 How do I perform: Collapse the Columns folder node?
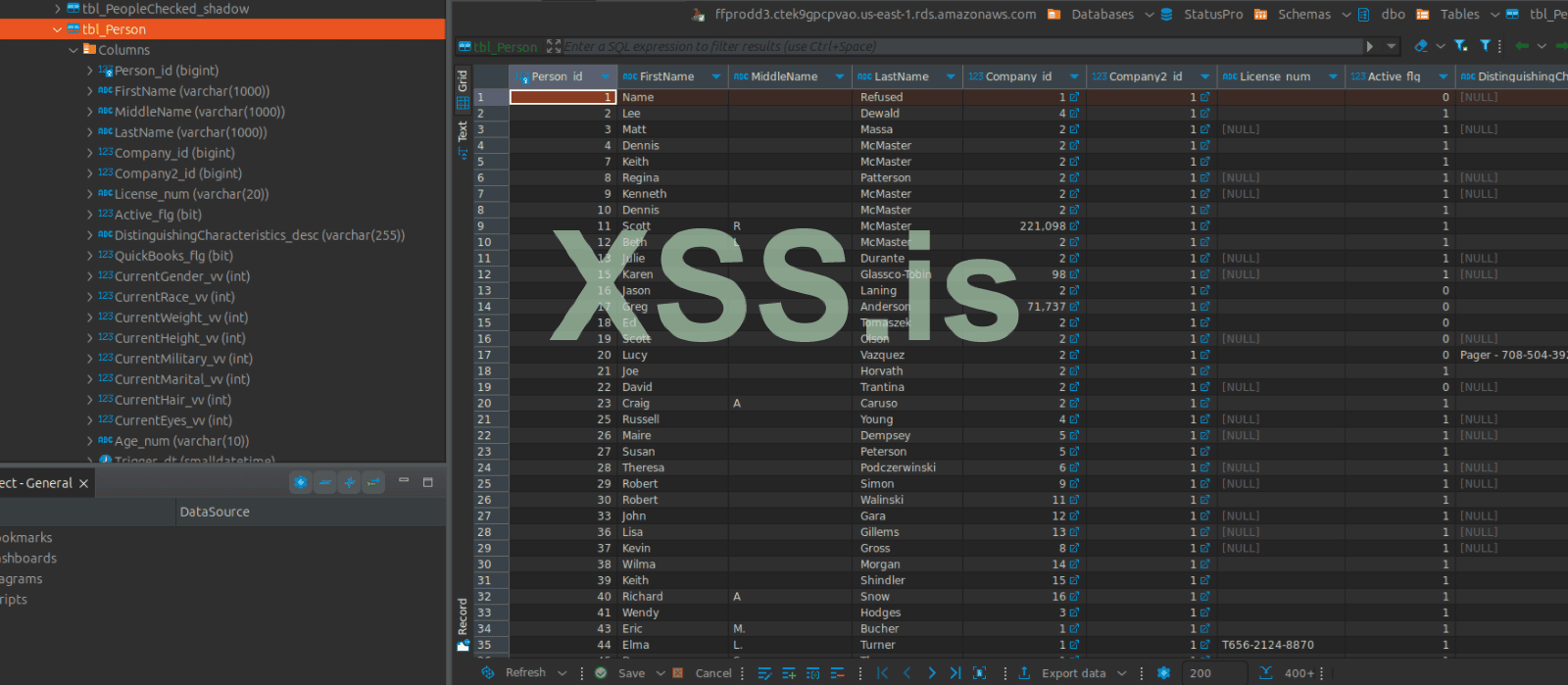73,50
